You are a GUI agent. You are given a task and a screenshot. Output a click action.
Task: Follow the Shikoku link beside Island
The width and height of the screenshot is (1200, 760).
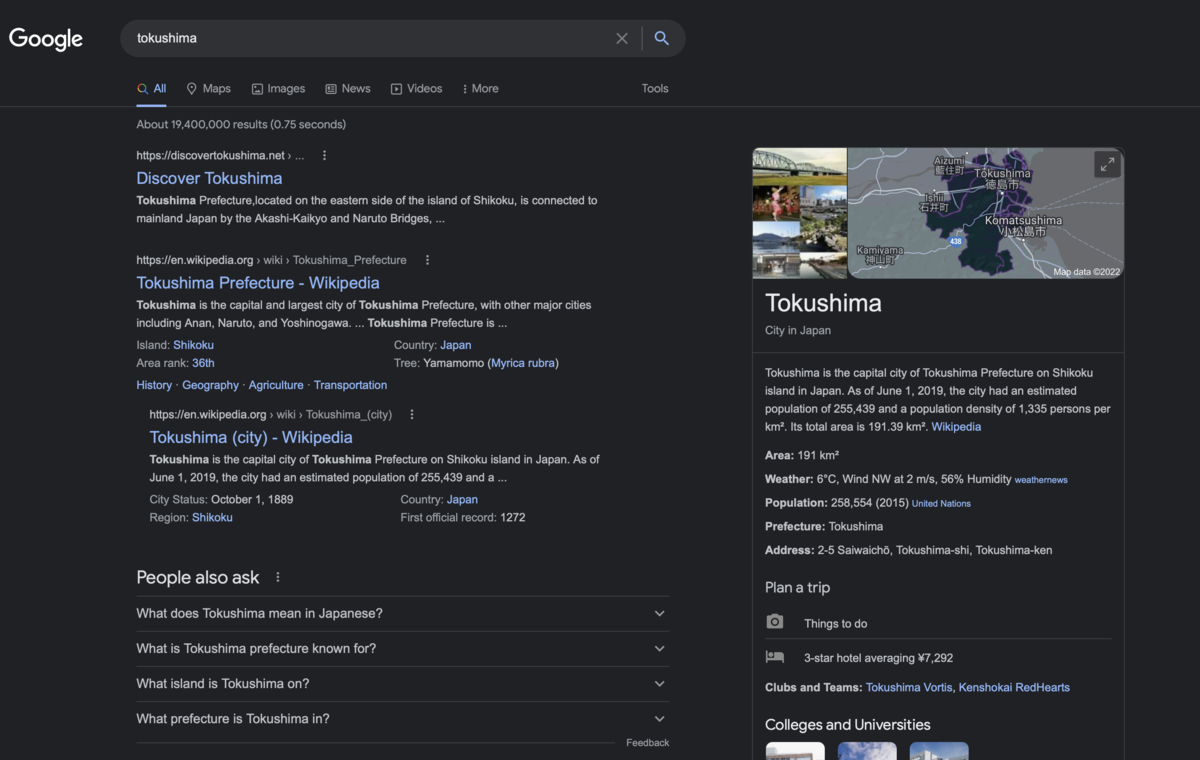[x=193, y=345]
